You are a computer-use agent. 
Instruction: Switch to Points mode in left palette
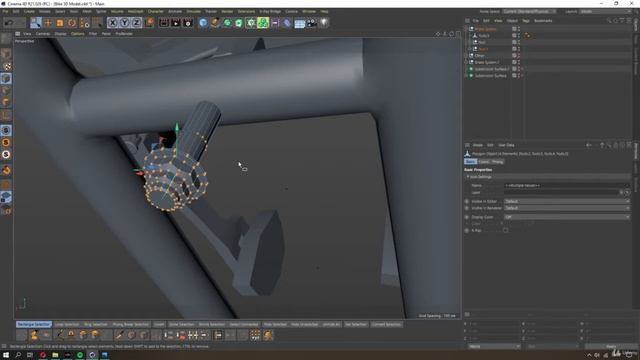tap(6, 78)
